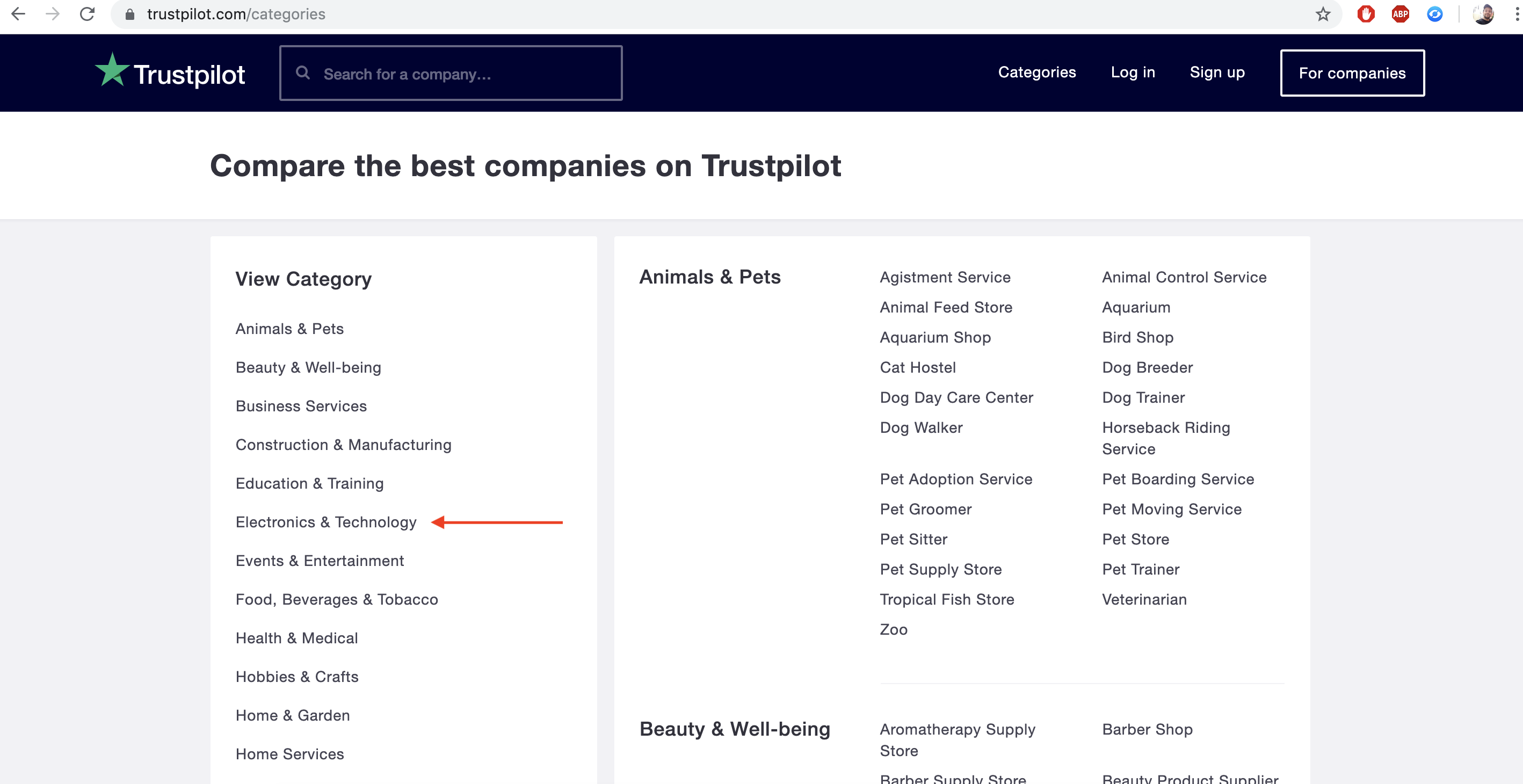The width and height of the screenshot is (1523, 784).
Task: Open Tropical Fish Store subcategory
Action: (947, 600)
